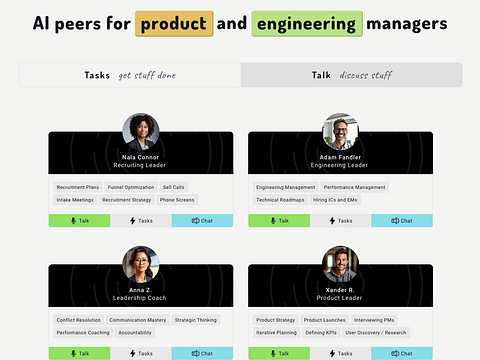Click the Engineering Management tag
Viewport: 480px width, 360px height.
(286, 187)
